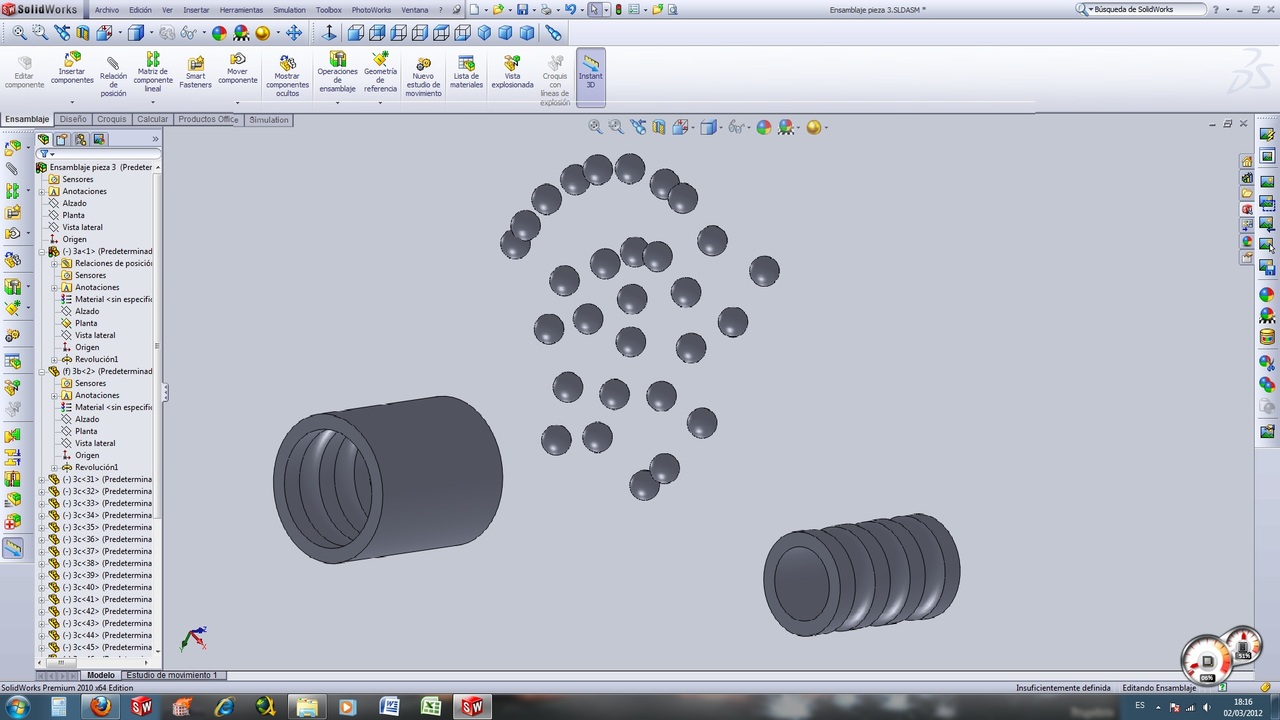Switch to Calcular tab
Viewport: 1280px width, 720px height.
tap(153, 119)
